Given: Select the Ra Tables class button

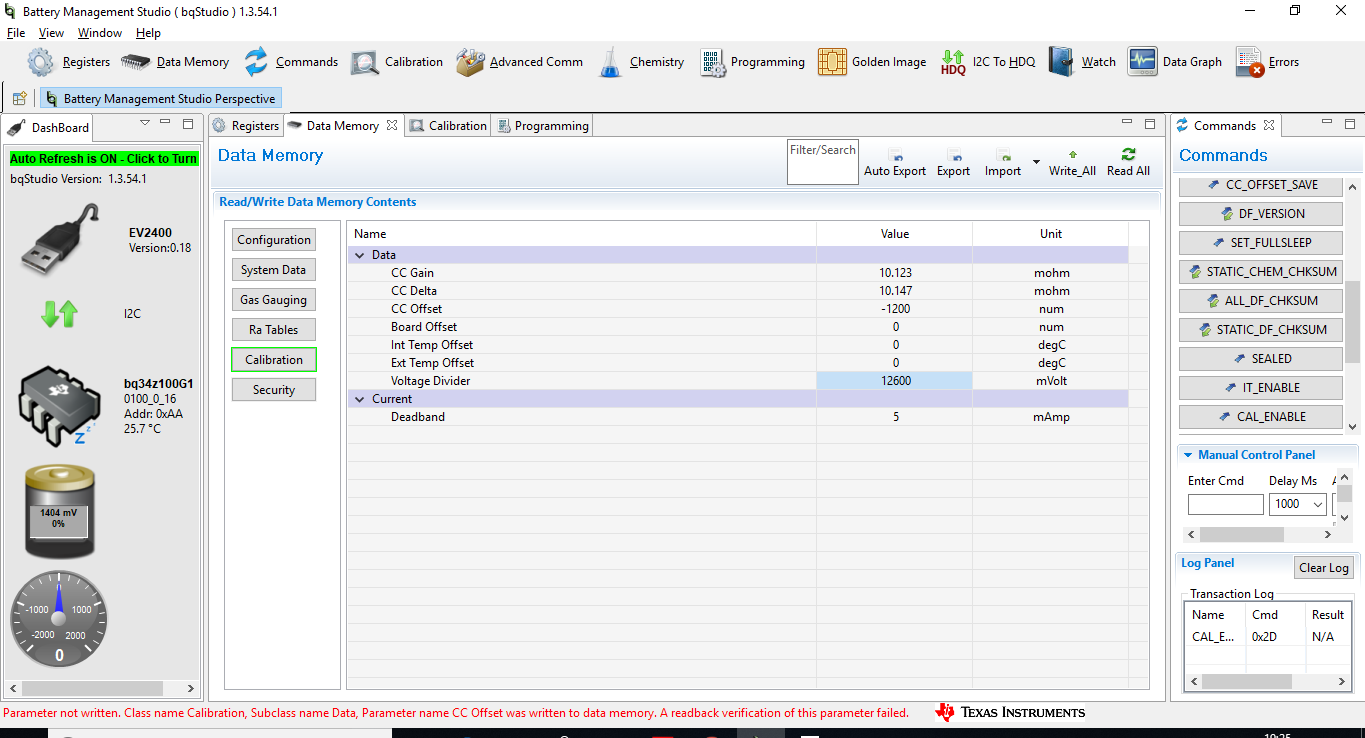Looking at the screenshot, I should (x=274, y=330).
